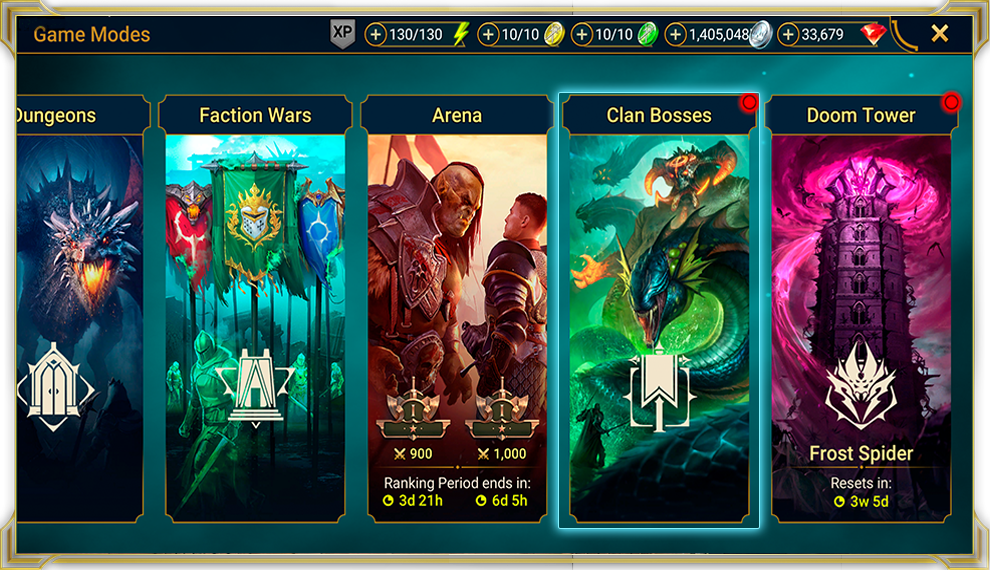Image resolution: width=990 pixels, height=570 pixels.
Task: Click the XP boost shield icon
Action: (x=343, y=33)
